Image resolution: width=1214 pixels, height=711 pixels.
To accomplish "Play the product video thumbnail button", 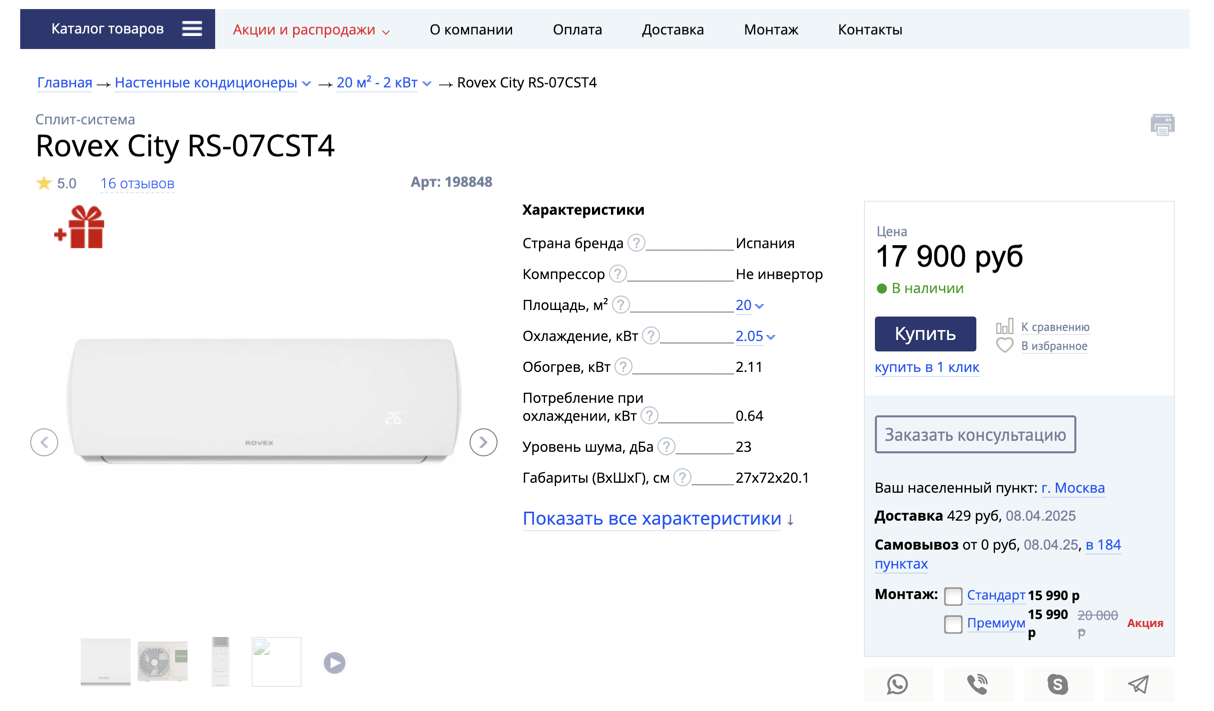I will pyautogui.click(x=335, y=663).
